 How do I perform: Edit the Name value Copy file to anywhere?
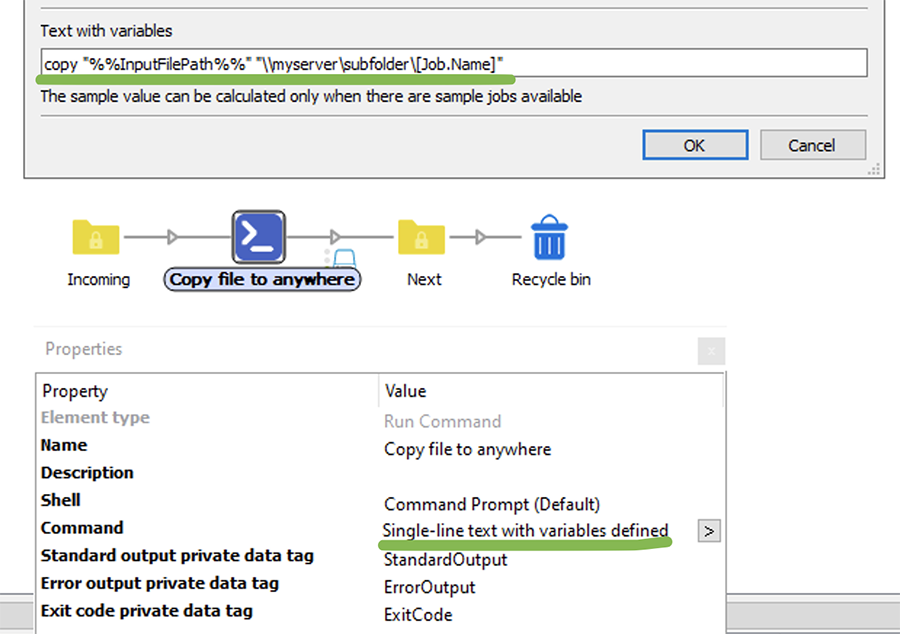point(467,449)
